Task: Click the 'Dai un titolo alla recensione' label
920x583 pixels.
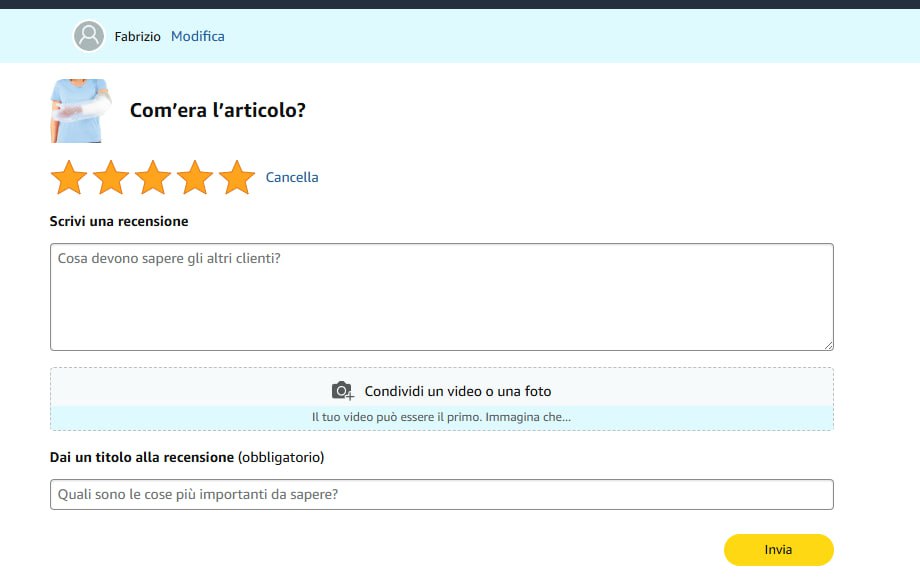Action: coord(141,457)
